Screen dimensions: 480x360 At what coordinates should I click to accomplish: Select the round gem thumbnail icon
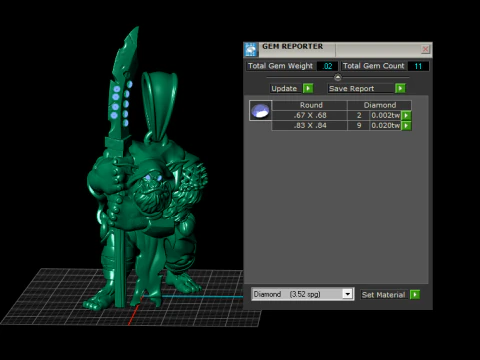coord(260,110)
